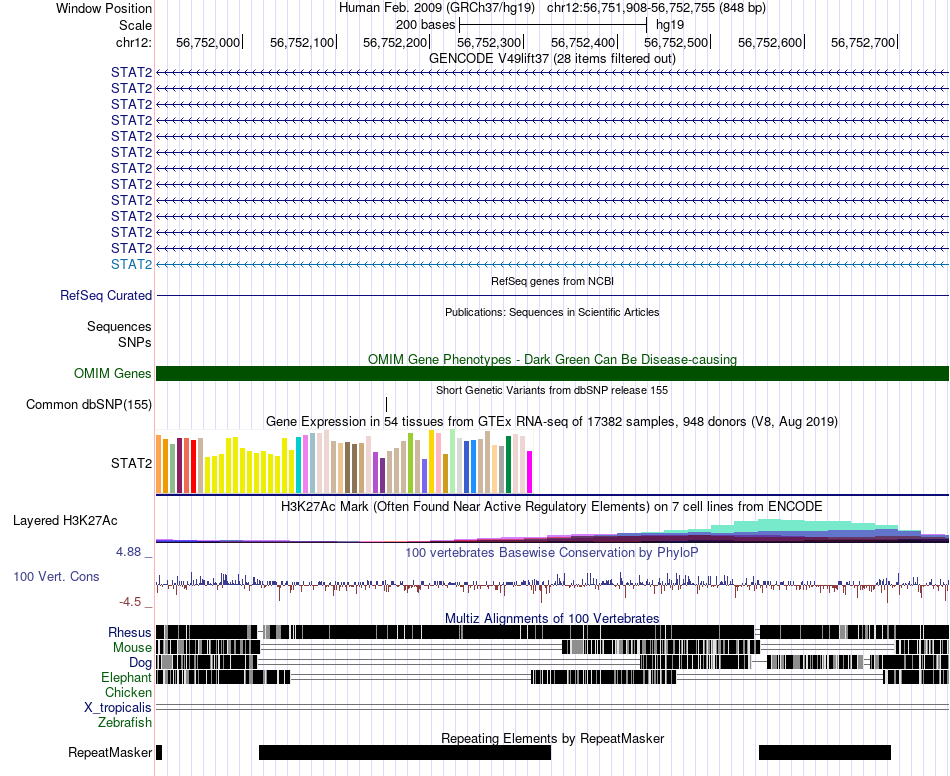Open the GTEx STAT2 expression bar chart

(x=344, y=462)
